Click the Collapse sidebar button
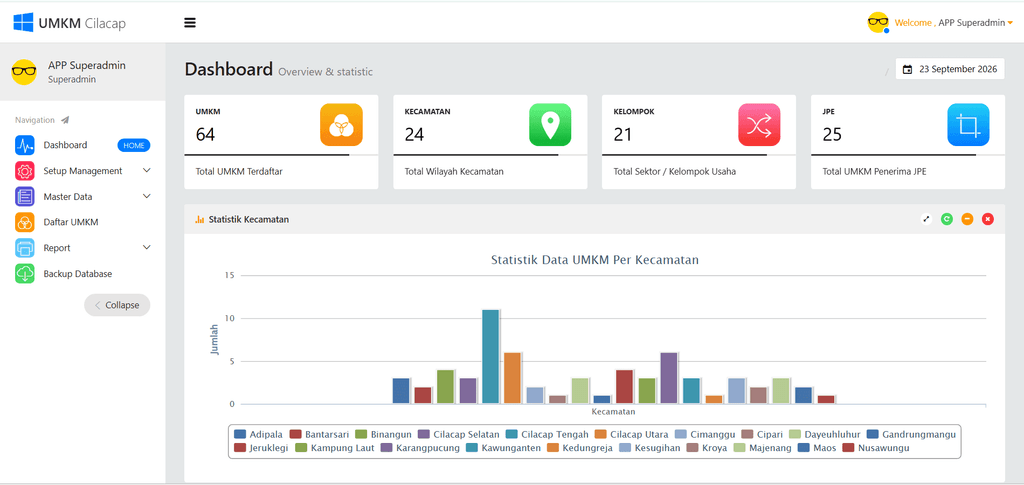The height and width of the screenshot is (485, 1024). (117, 305)
